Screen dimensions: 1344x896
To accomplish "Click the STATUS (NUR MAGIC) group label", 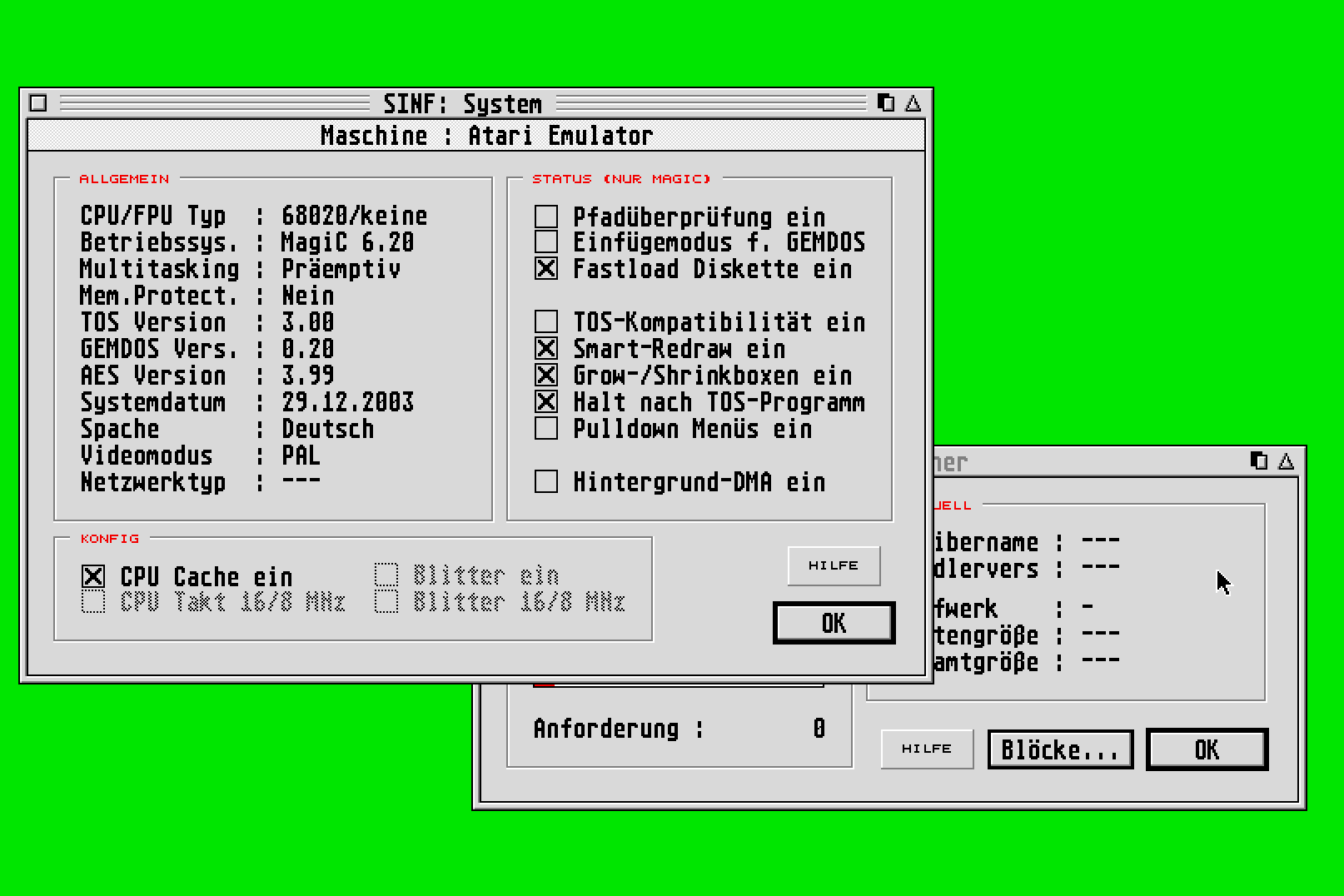I will pos(621,179).
